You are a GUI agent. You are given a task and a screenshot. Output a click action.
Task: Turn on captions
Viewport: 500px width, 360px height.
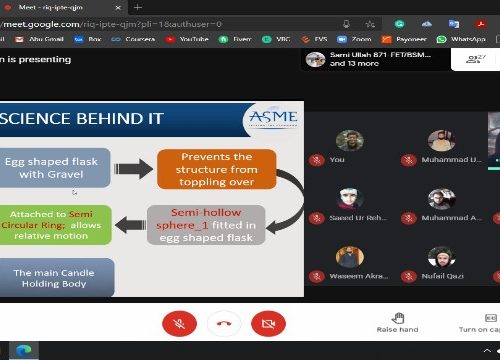(x=490, y=323)
